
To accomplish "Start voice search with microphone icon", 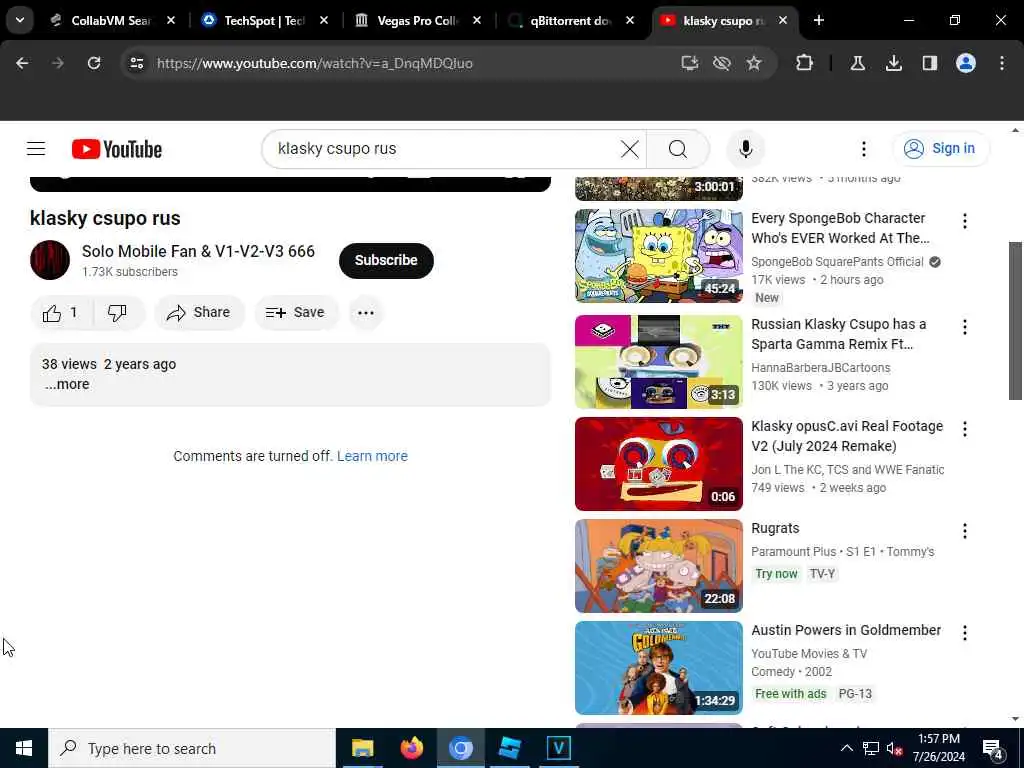I will (x=745, y=149).
